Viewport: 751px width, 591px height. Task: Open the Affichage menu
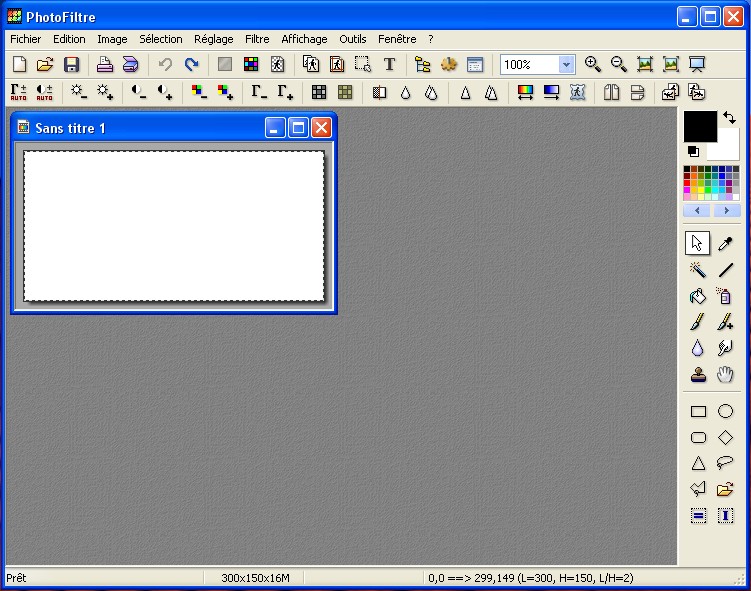coord(304,39)
